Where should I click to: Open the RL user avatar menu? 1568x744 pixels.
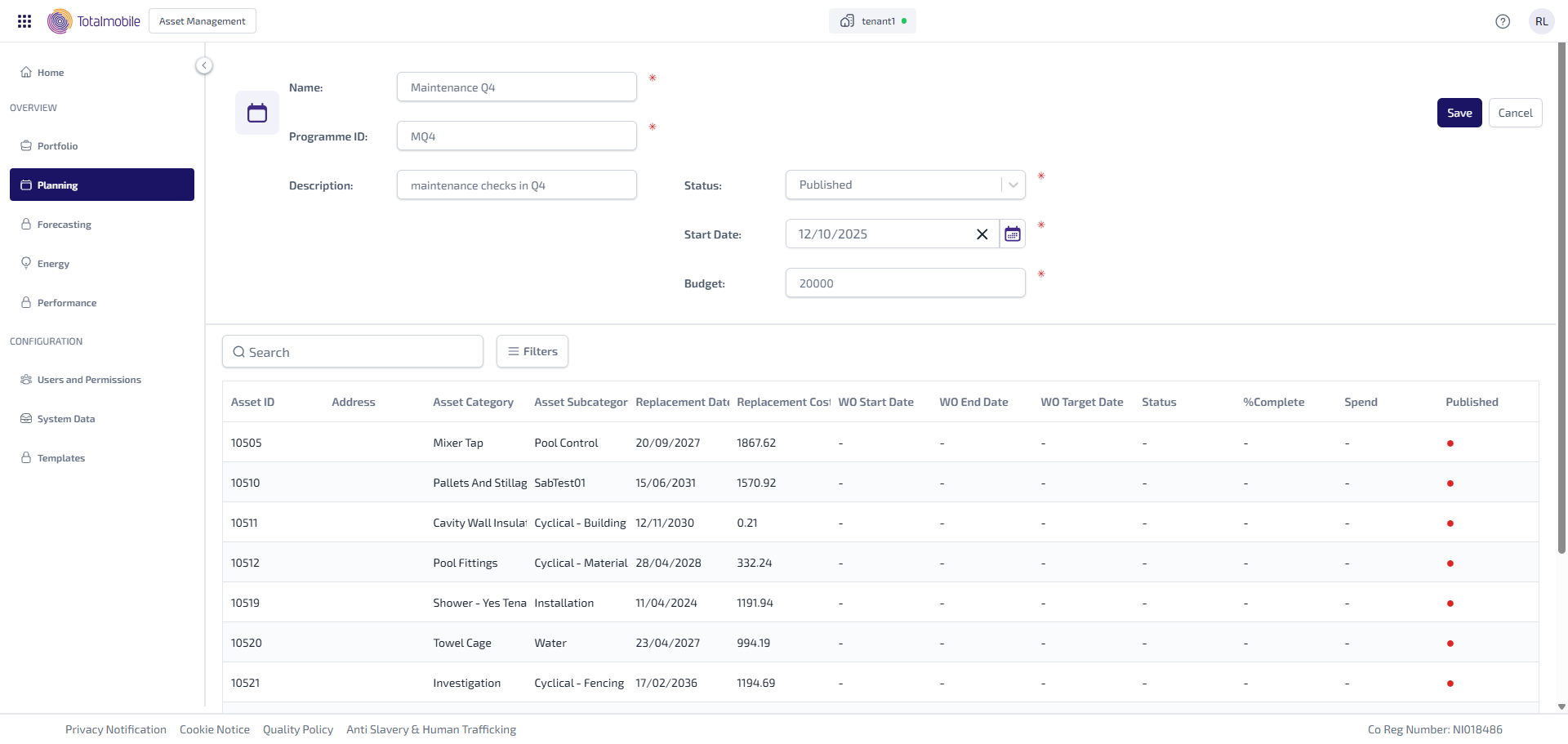tap(1541, 21)
